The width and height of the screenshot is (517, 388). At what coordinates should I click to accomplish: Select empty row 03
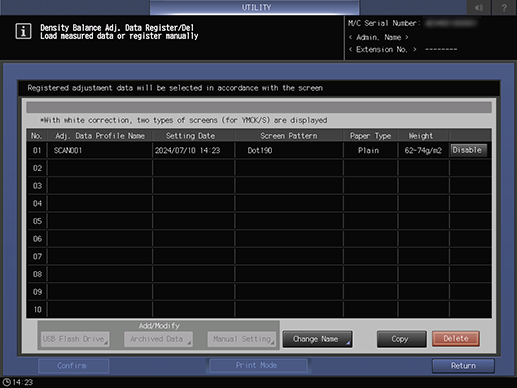pyautogui.click(x=259, y=186)
